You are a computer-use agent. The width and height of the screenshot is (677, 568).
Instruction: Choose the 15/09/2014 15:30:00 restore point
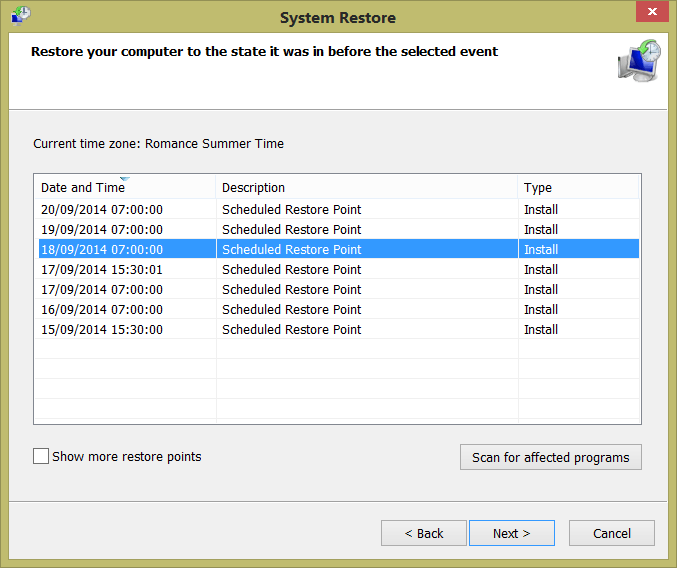point(102,330)
